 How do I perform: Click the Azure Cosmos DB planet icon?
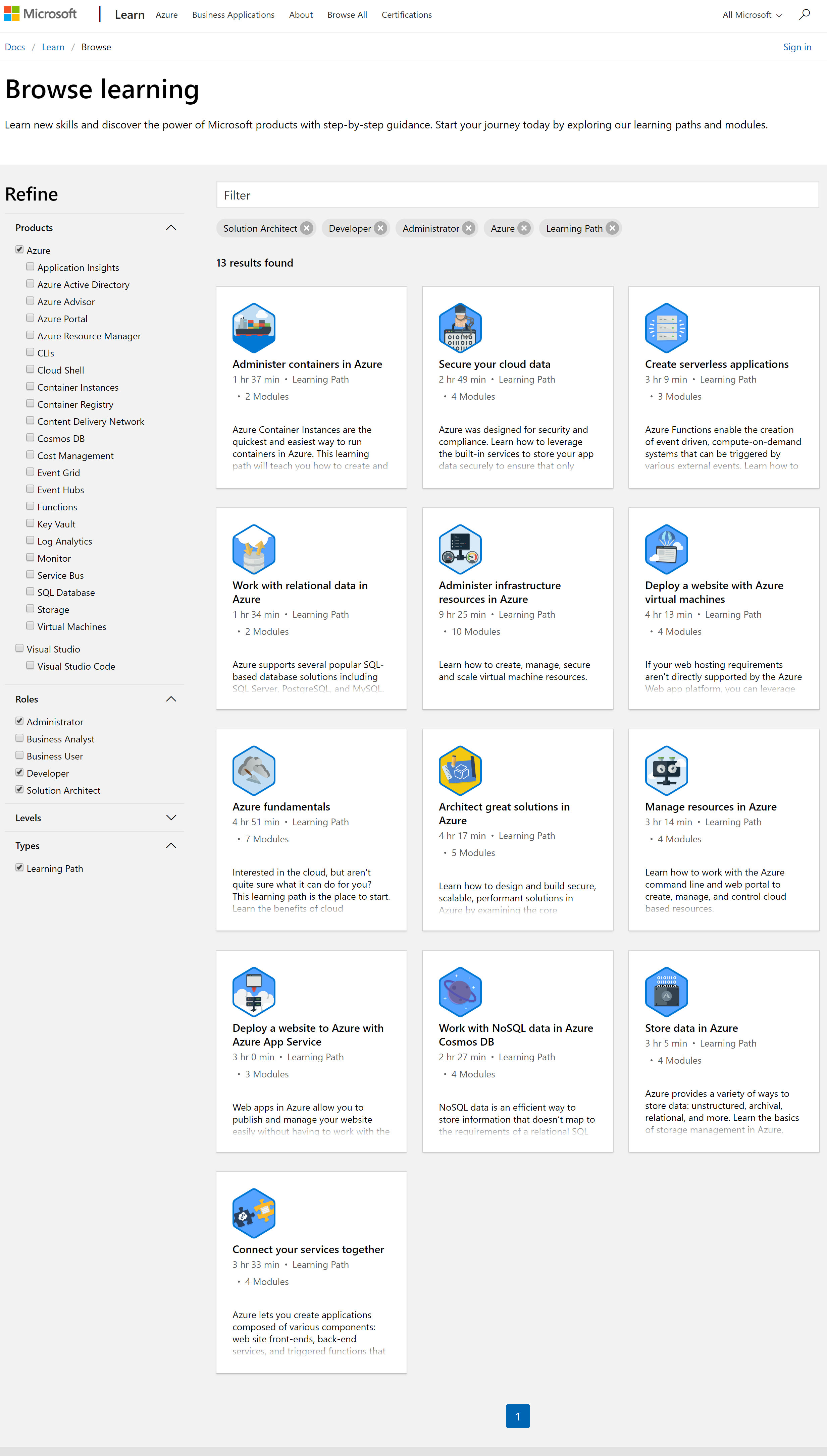[x=460, y=992]
